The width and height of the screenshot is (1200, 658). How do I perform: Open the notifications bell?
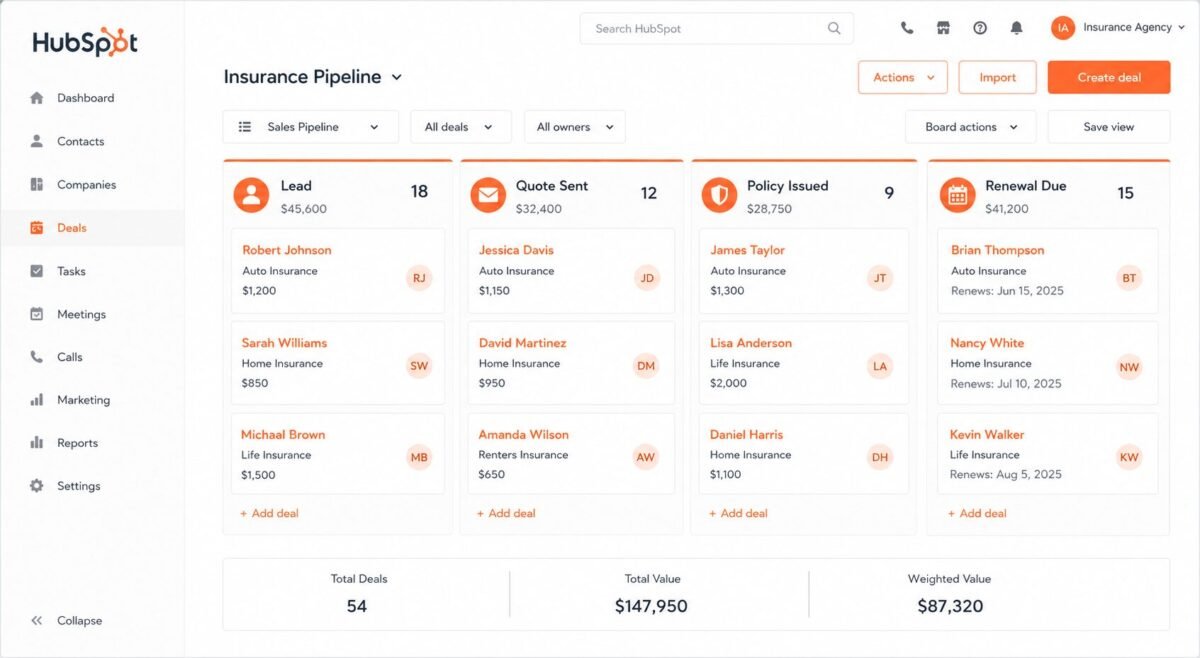point(1016,28)
